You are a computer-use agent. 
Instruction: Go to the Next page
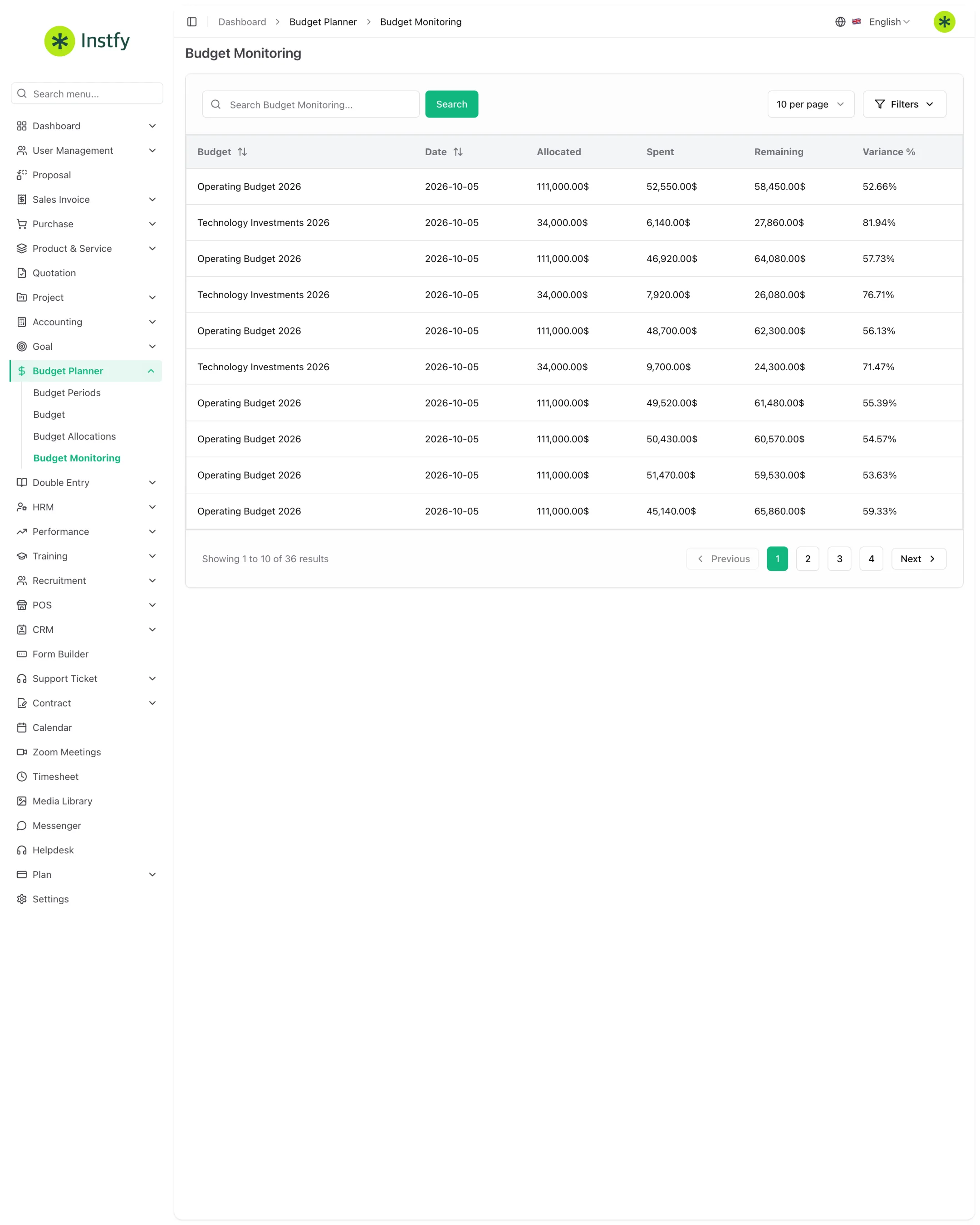click(918, 559)
